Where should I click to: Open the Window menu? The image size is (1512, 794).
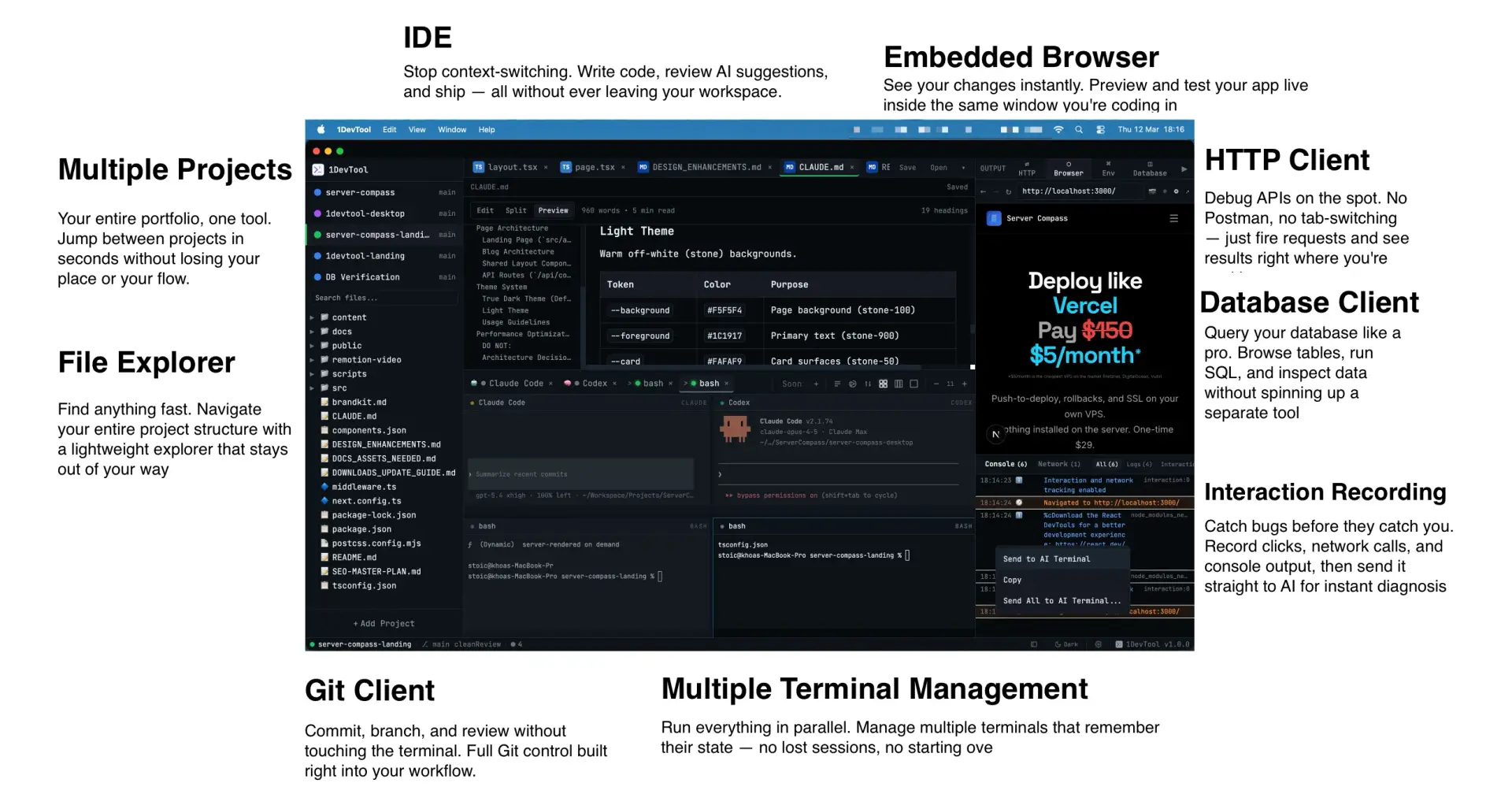452,129
